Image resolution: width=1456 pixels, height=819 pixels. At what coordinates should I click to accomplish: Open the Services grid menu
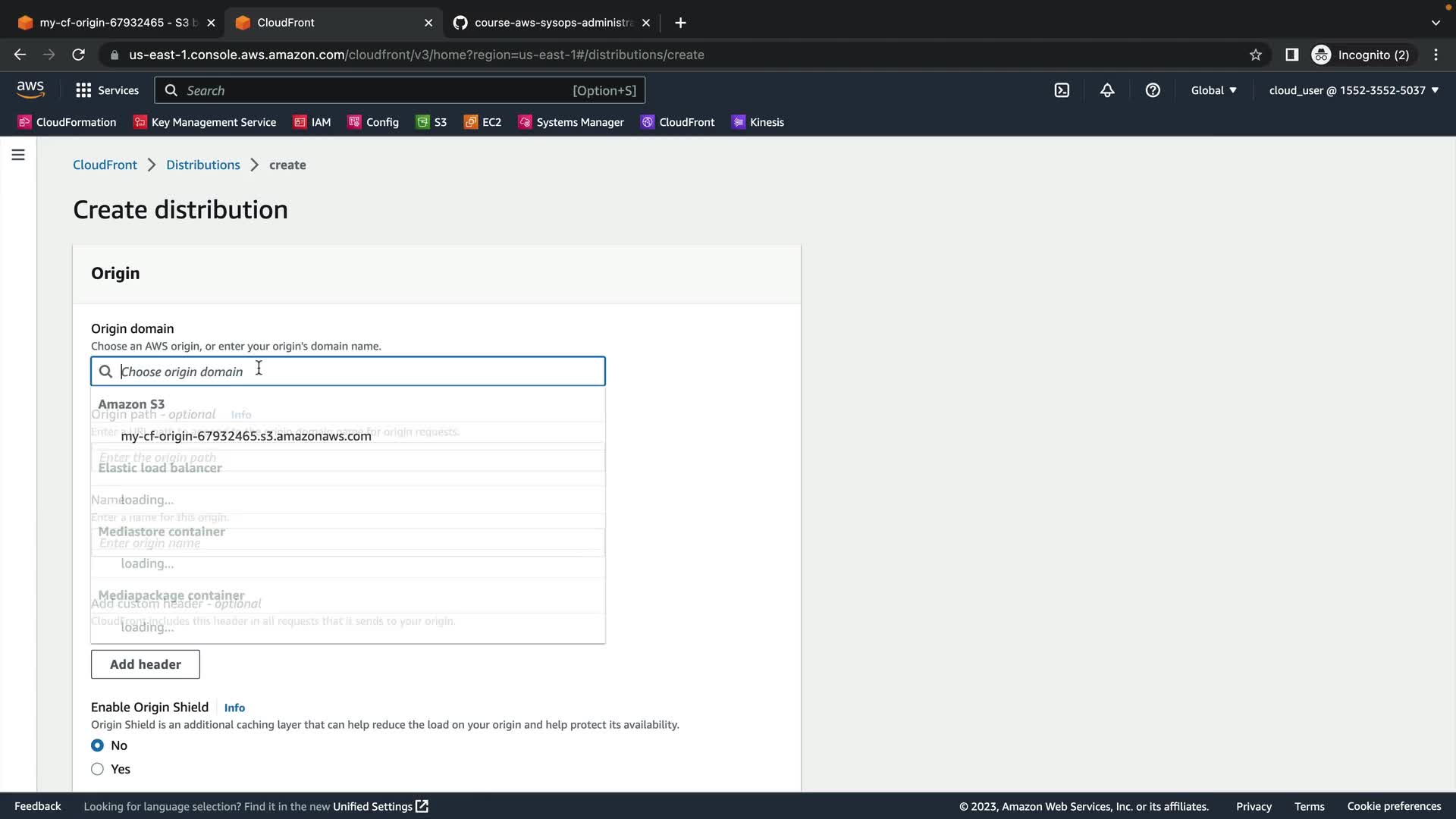point(107,90)
